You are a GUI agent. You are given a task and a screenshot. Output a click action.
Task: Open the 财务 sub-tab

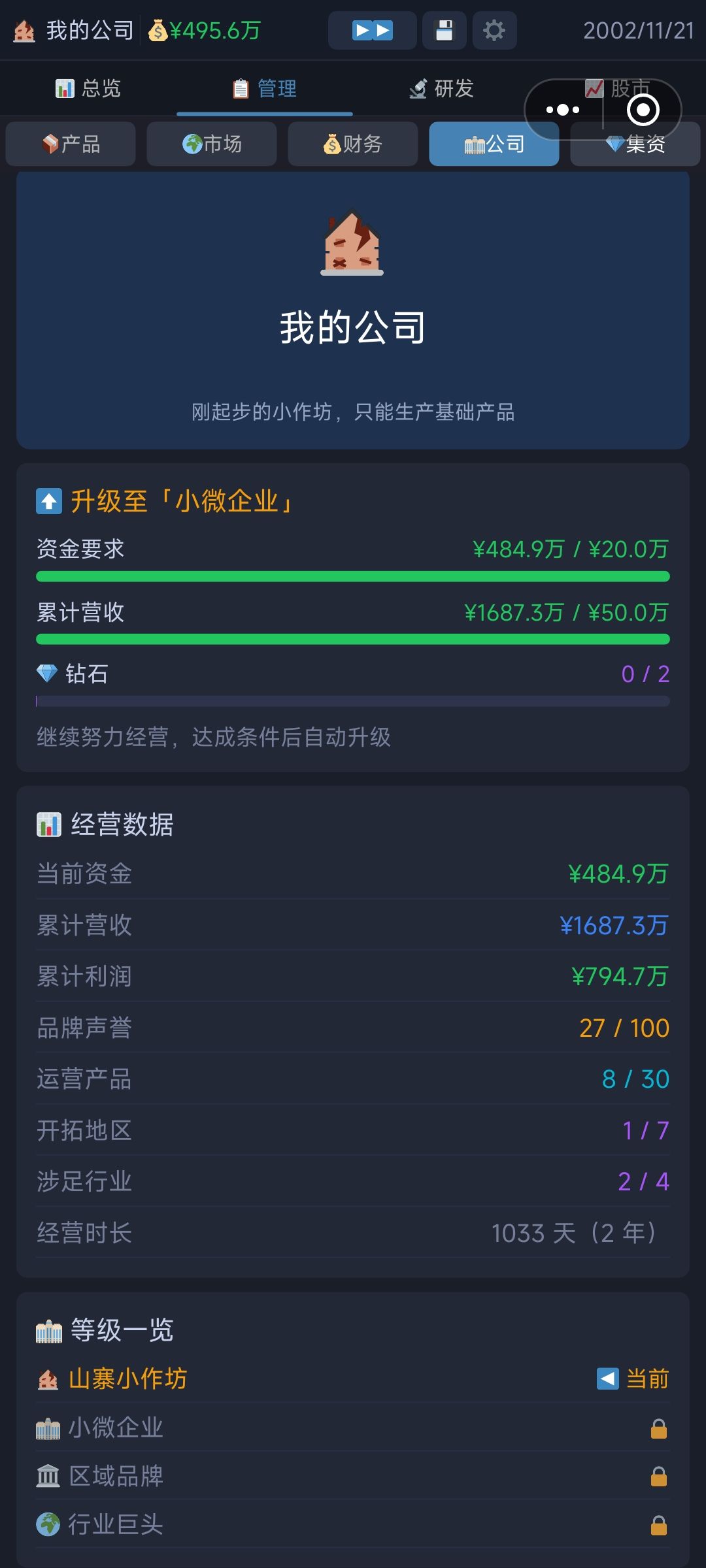(353, 144)
